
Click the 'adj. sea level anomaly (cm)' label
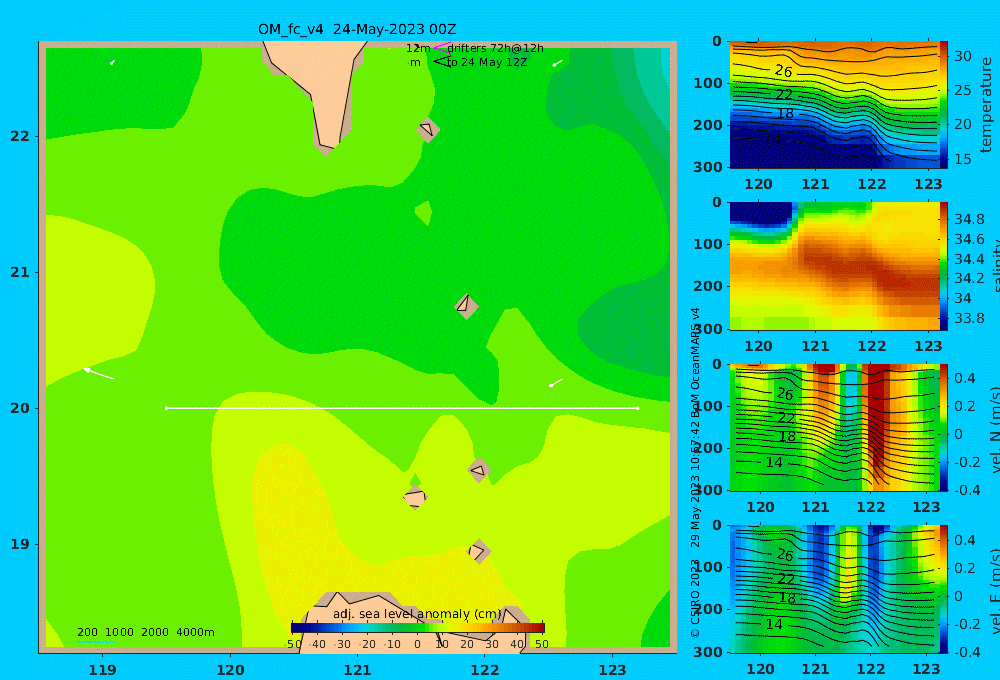[418, 614]
